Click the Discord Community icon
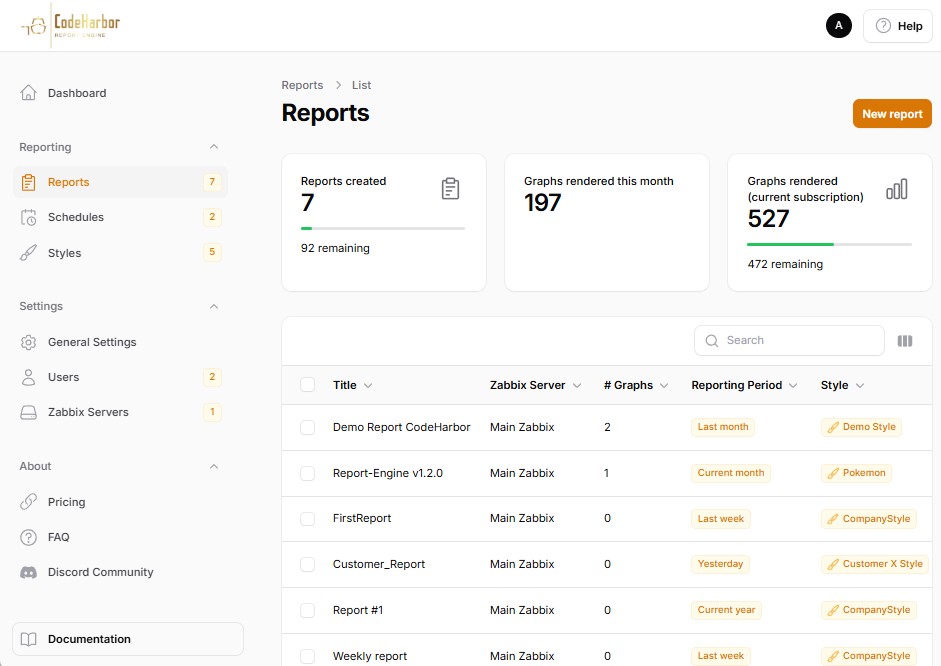 28,572
